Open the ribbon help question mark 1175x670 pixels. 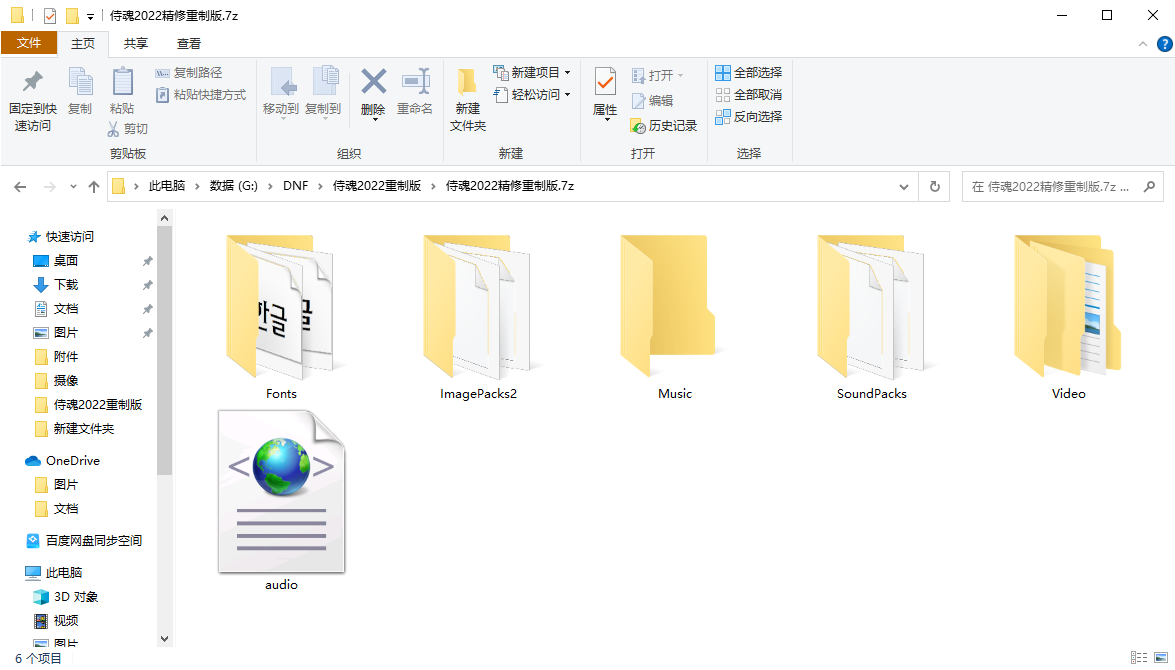pos(1165,43)
